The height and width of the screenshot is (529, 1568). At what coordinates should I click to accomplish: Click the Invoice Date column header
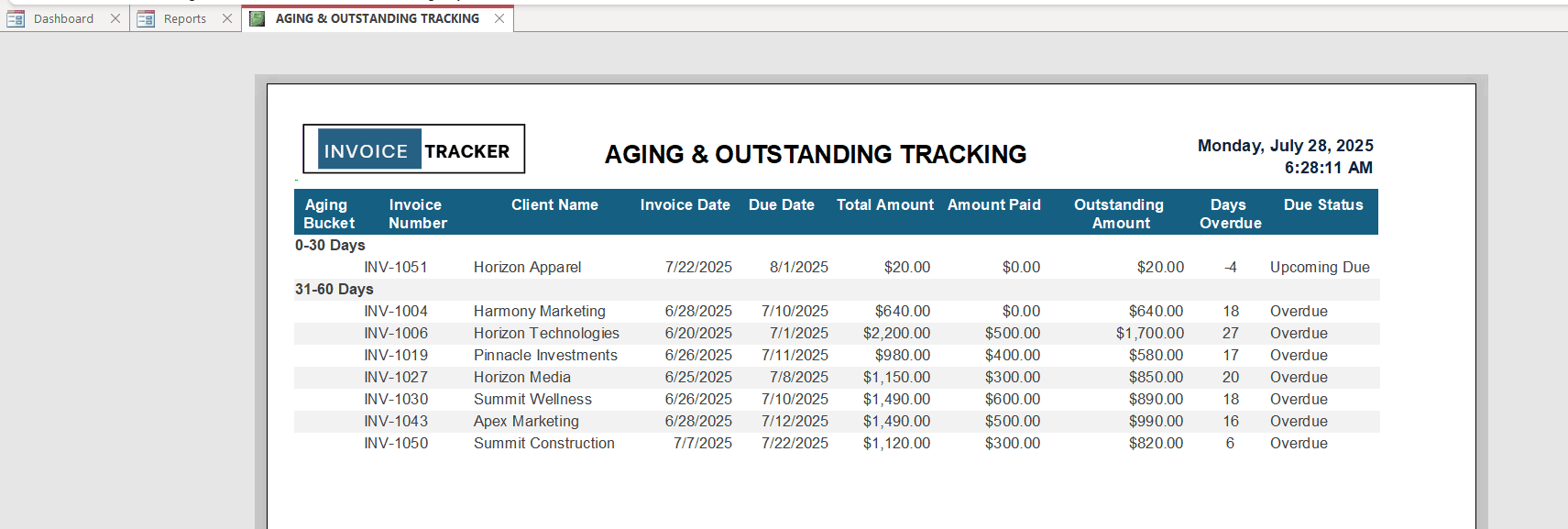click(x=685, y=204)
